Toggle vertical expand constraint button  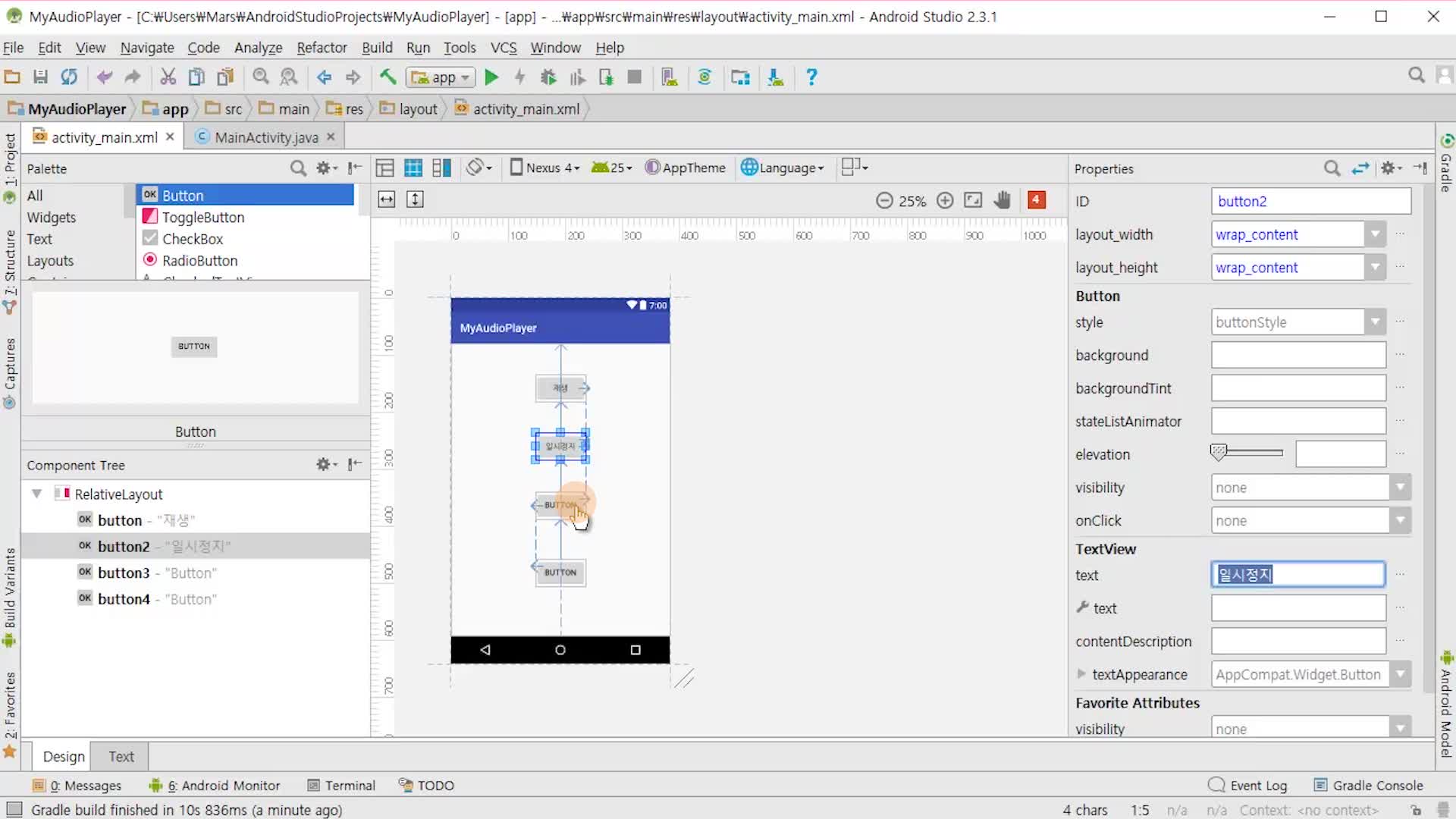click(x=415, y=200)
